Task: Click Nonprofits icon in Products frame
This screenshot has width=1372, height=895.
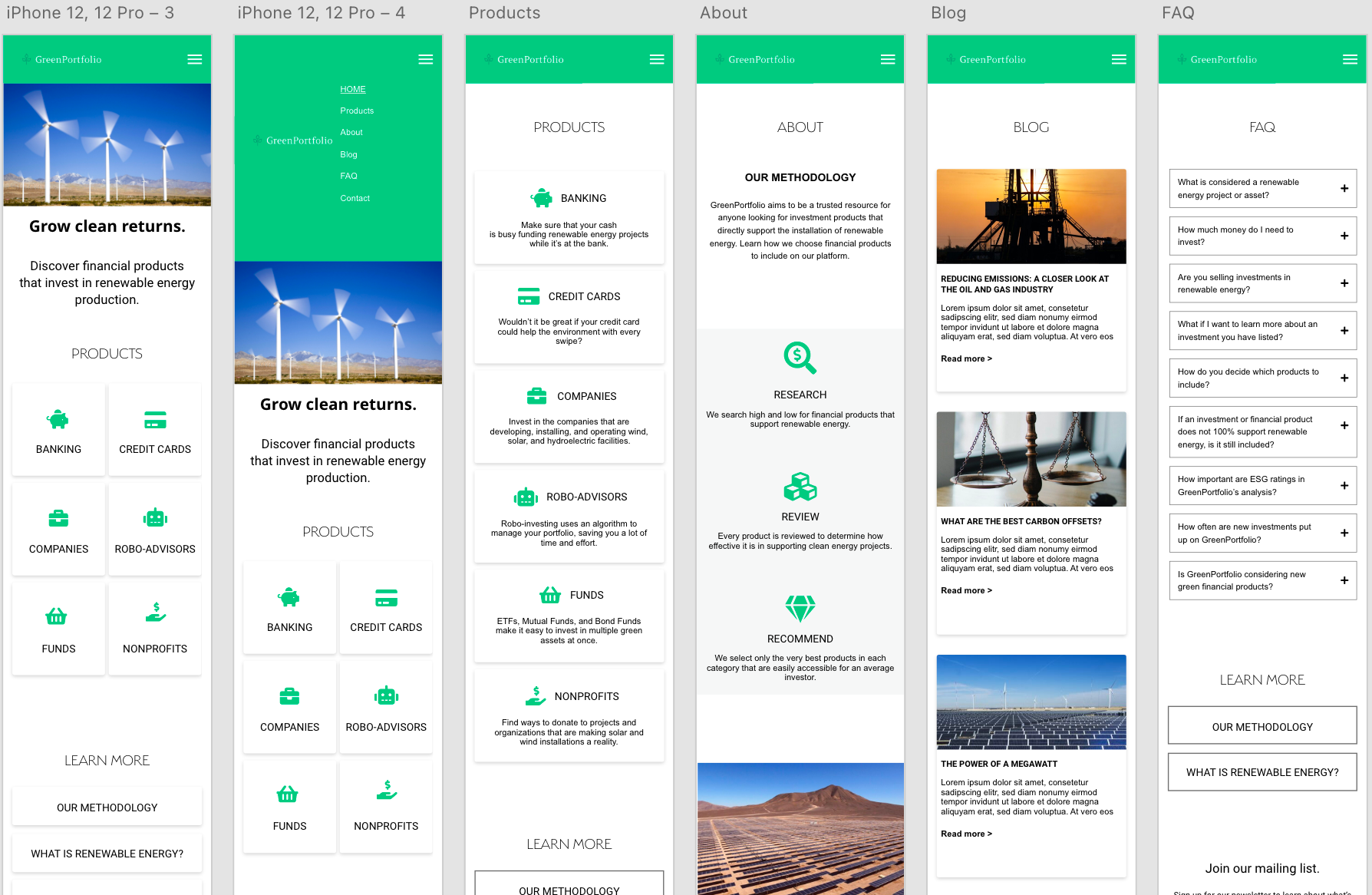Action: coord(536,695)
